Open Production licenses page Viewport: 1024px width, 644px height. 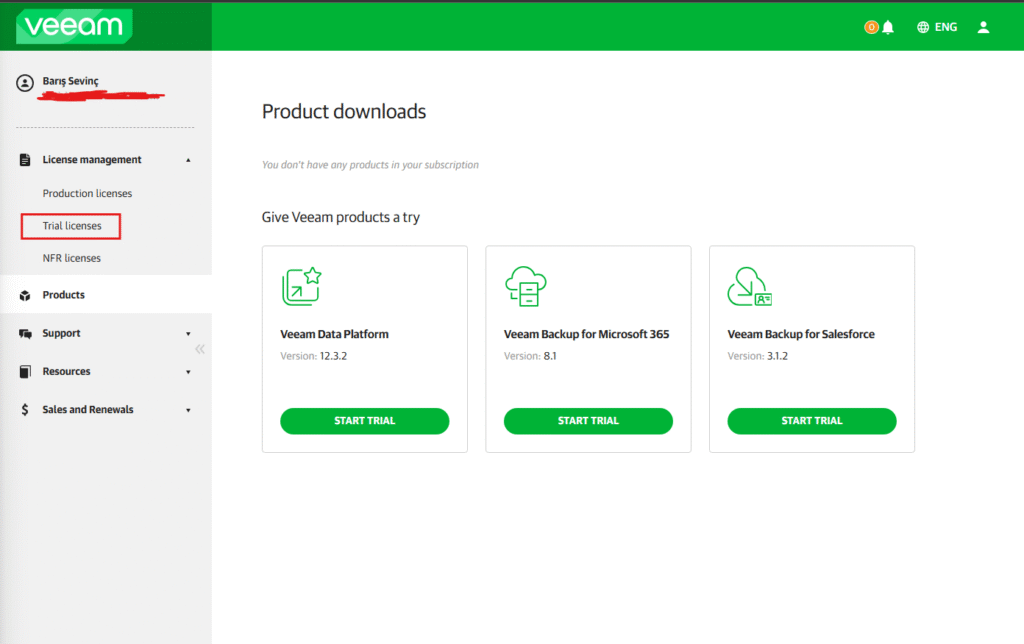(88, 193)
